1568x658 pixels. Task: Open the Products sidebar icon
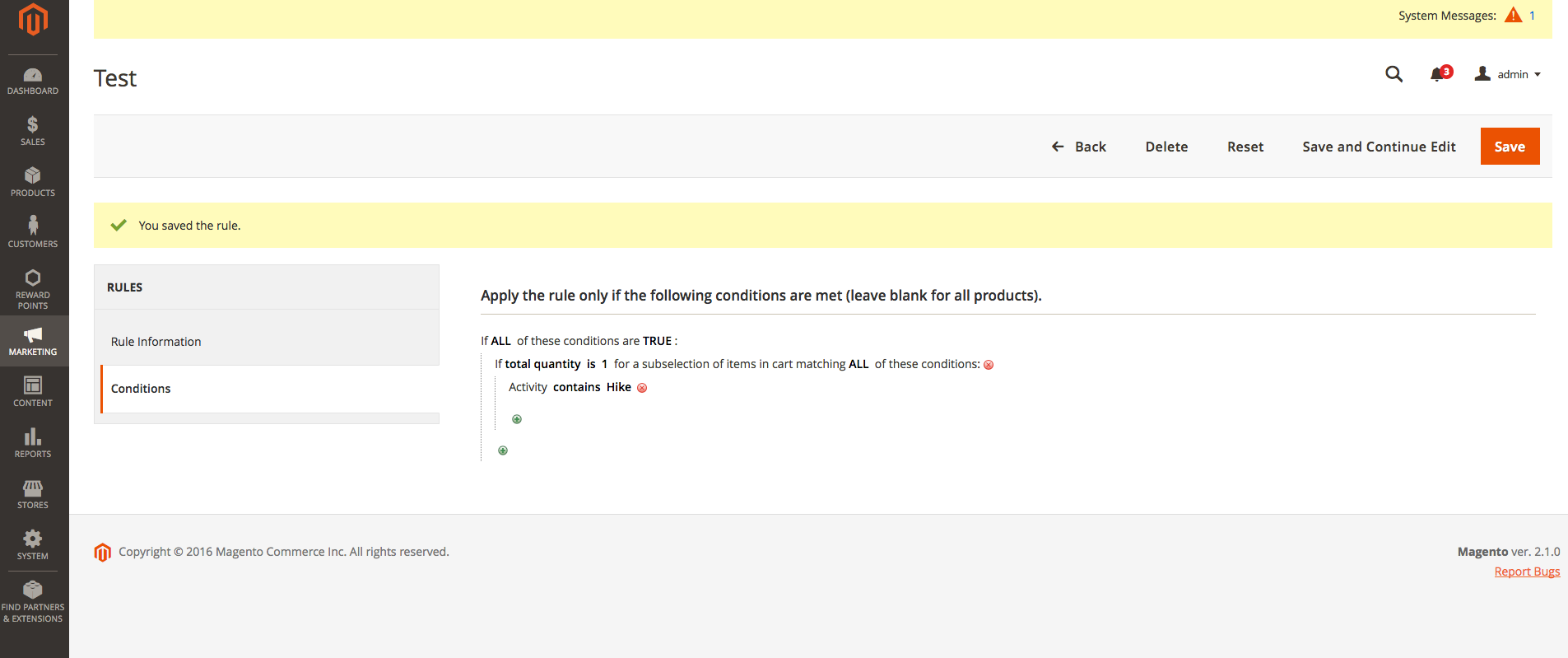[33, 182]
